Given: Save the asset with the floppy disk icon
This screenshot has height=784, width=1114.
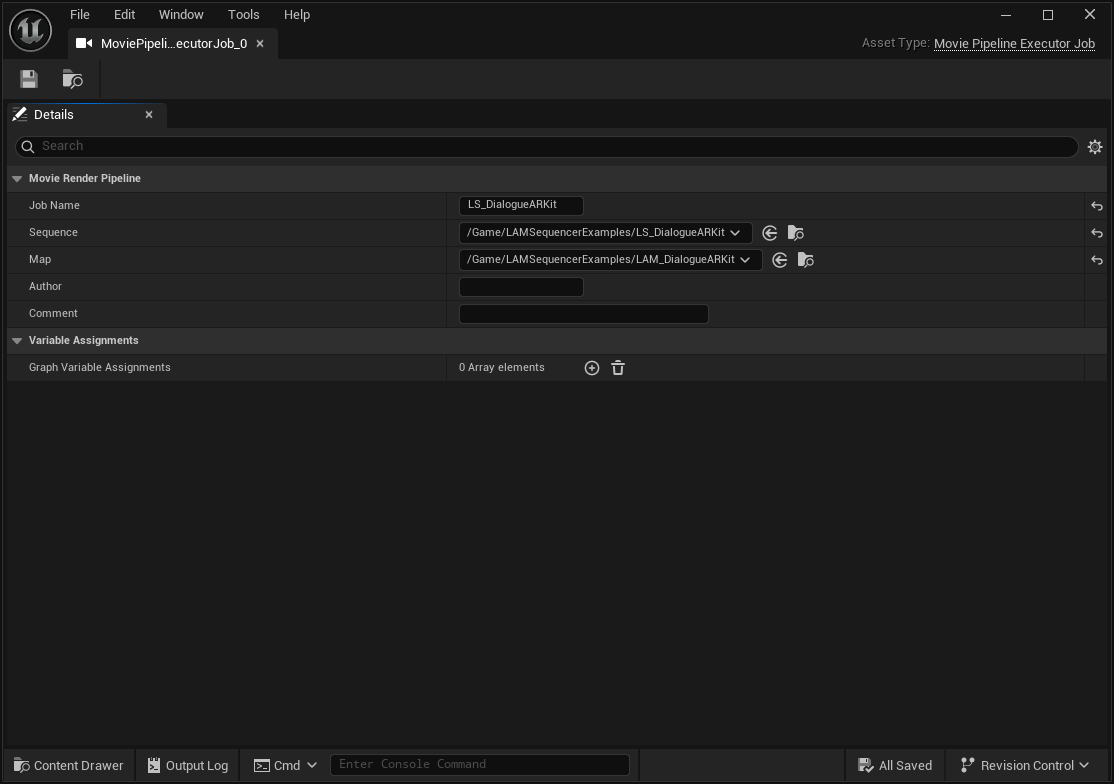Looking at the screenshot, I should (28, 79).
